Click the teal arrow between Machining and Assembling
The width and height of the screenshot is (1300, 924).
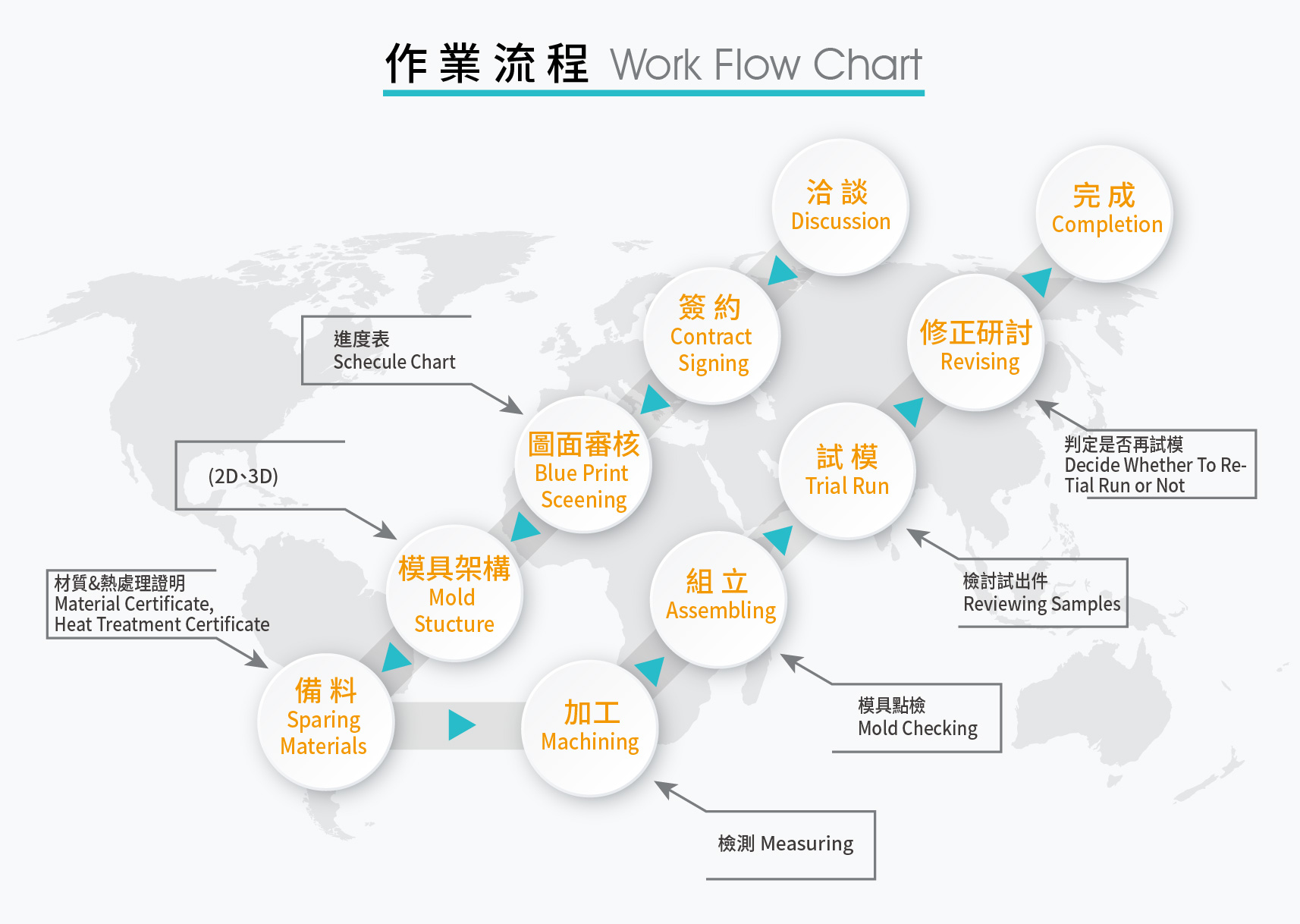(652, 671)
